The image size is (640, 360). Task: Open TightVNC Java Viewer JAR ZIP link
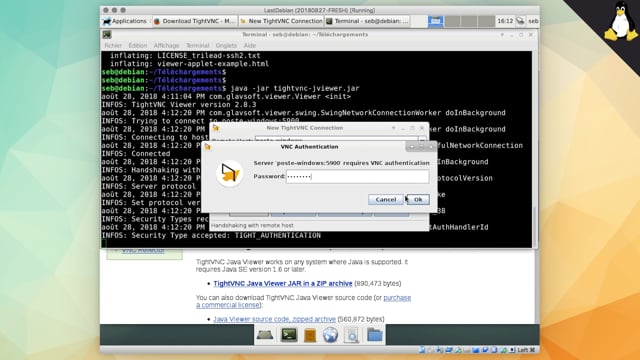[x=282, y=283]
